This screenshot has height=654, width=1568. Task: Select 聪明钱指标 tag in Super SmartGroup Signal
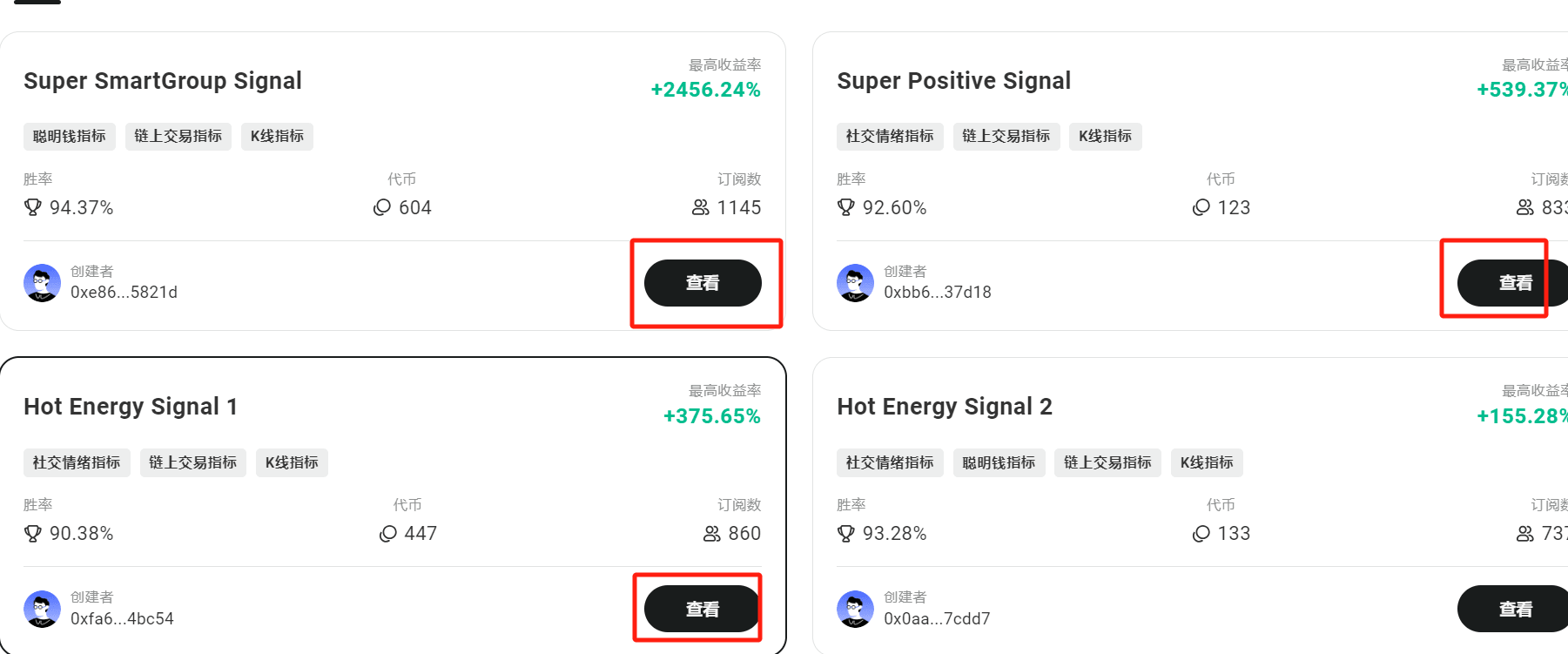pos(70,136)
